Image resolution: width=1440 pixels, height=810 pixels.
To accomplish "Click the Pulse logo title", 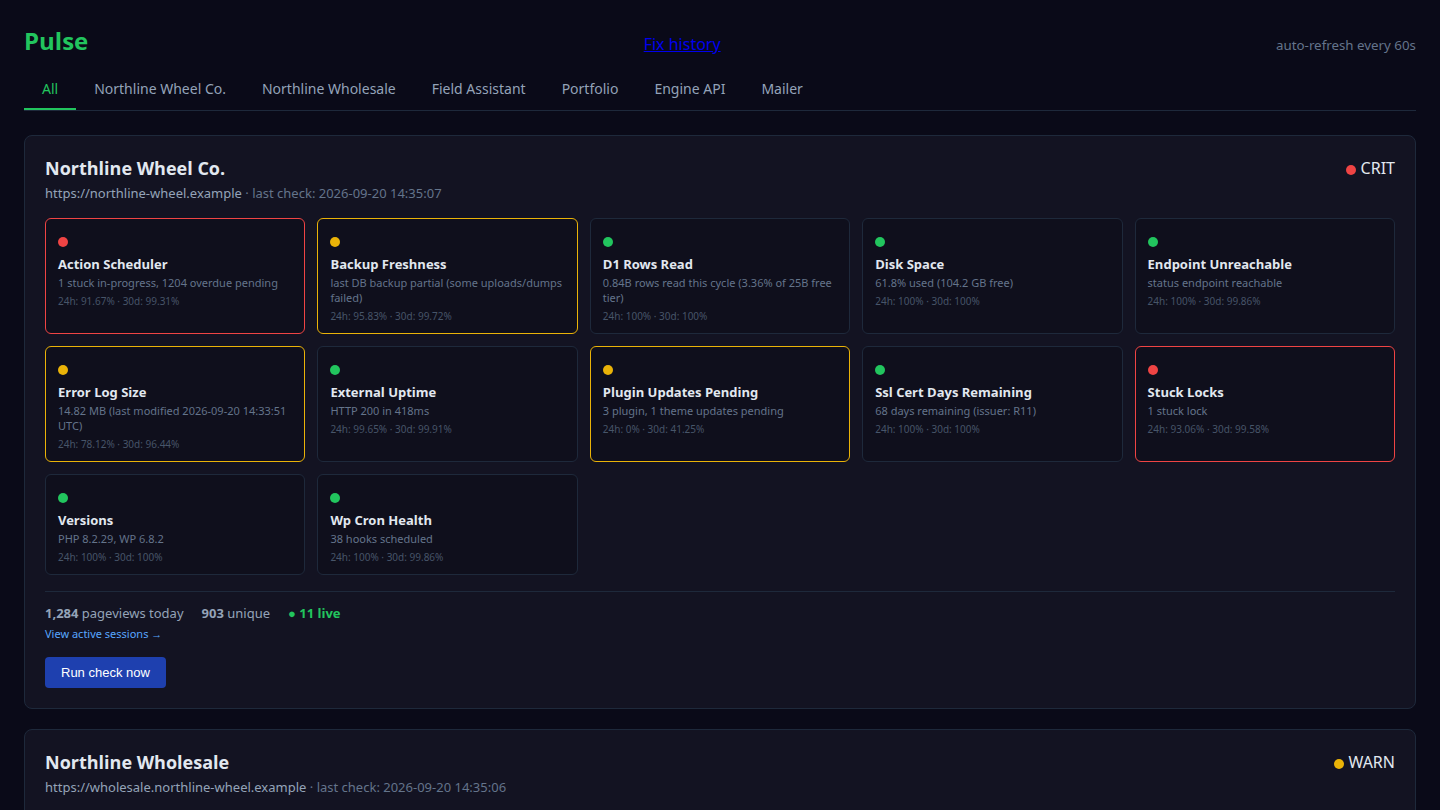I will pyautogui.click(x=56, y=42).
